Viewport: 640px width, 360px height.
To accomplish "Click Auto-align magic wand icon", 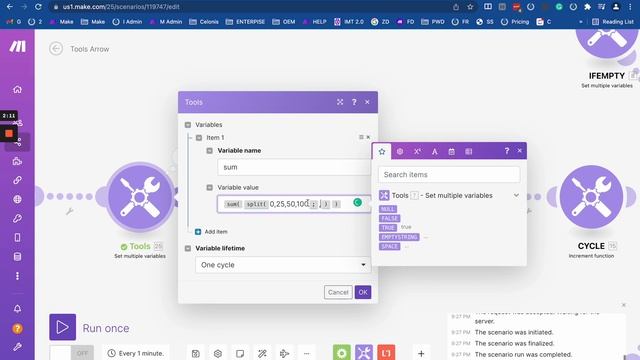I will [x=262, y=353].
